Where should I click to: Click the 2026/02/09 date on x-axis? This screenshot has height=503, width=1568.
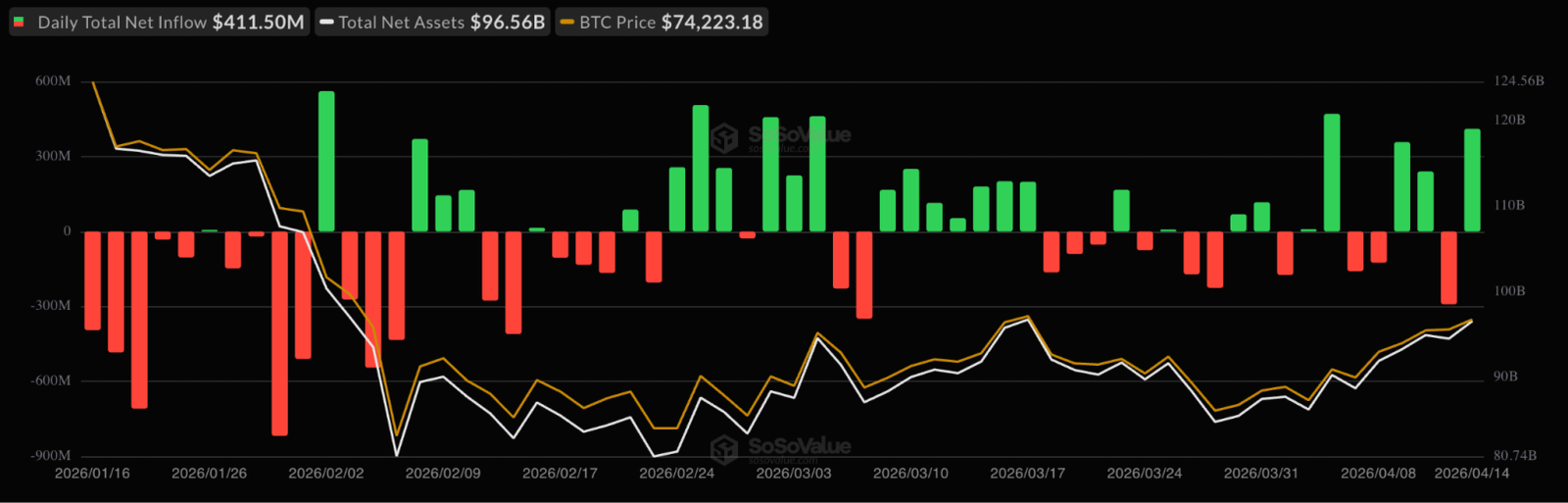pyautogui.click(x=443, y=474)
